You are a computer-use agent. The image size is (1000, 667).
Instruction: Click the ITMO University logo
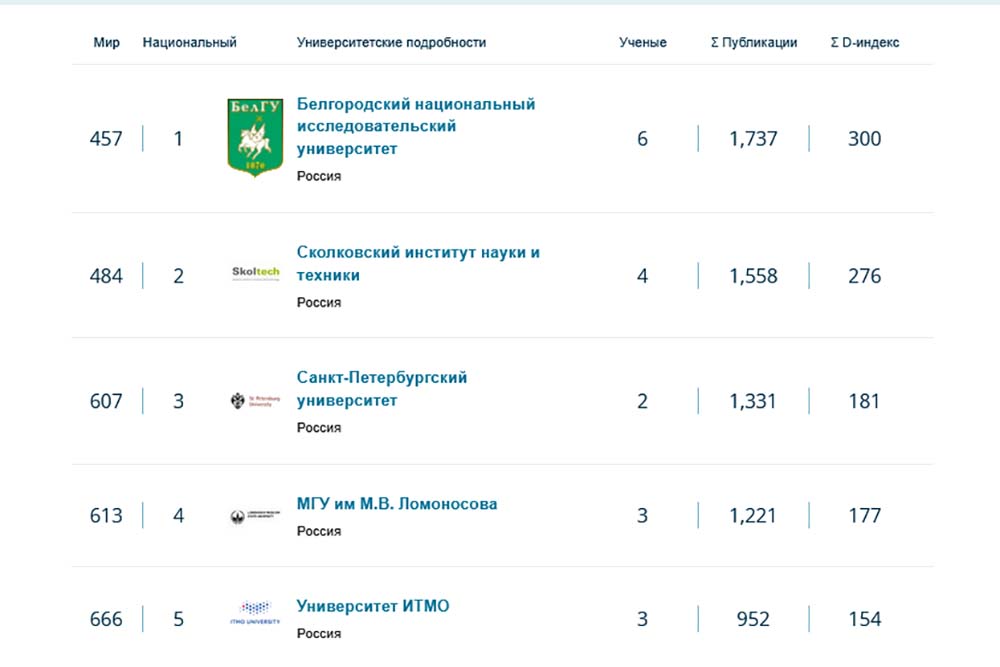(256, 612)
